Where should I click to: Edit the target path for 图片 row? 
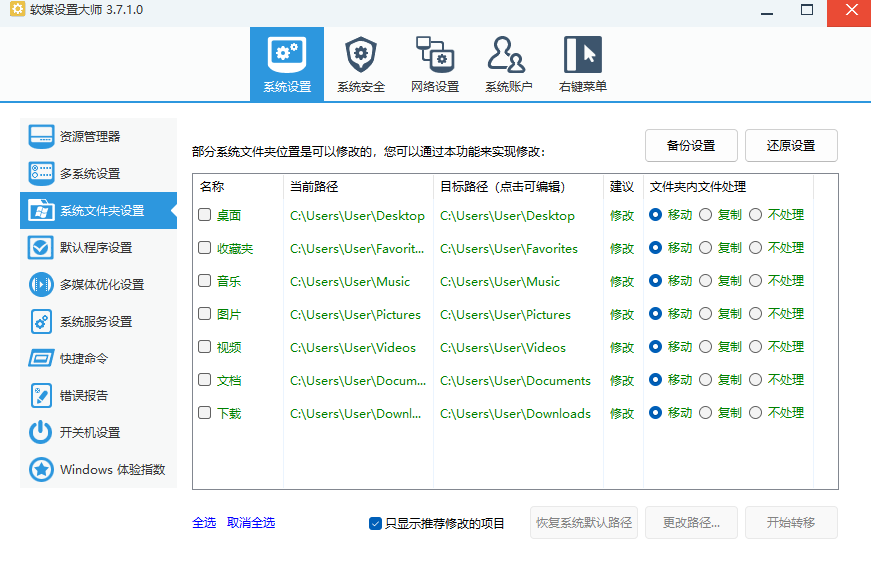(x=505, y=315)
